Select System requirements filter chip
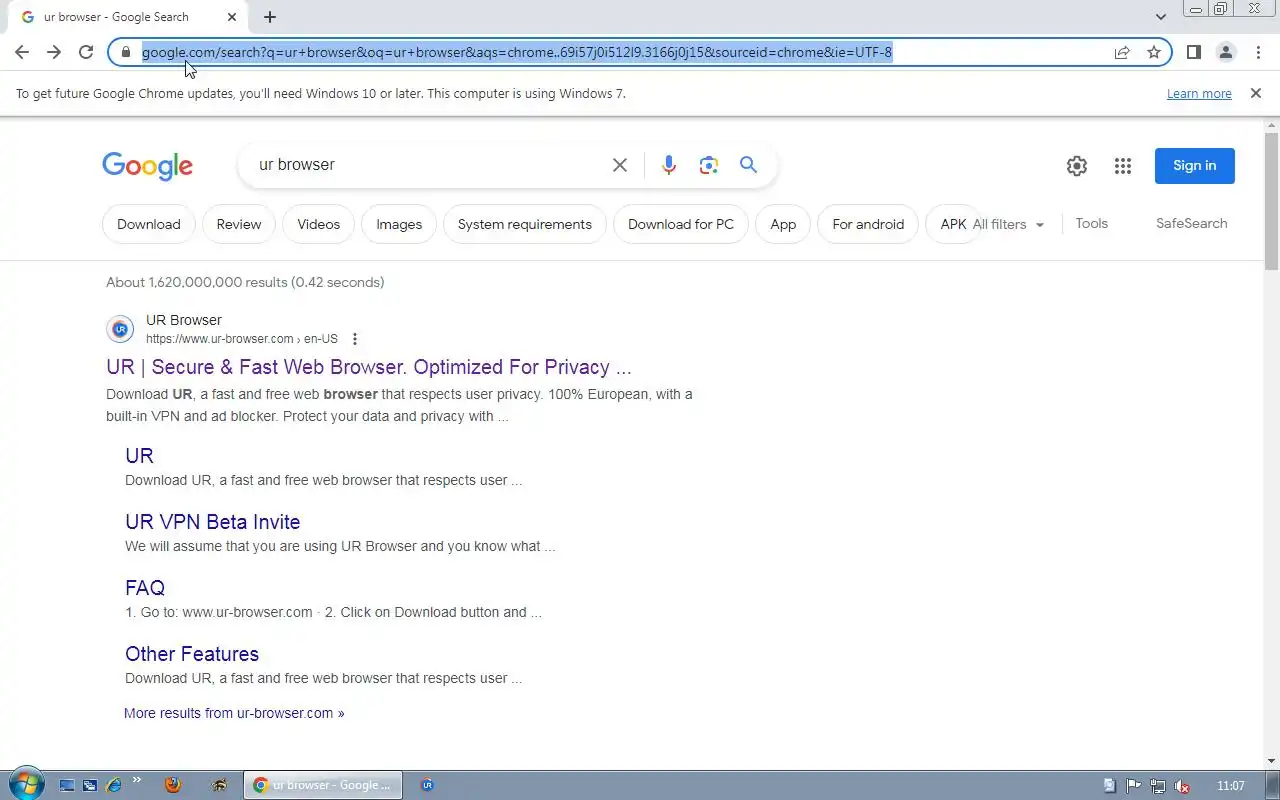This screenshot has width=1280, height=800. pos(525,224)
